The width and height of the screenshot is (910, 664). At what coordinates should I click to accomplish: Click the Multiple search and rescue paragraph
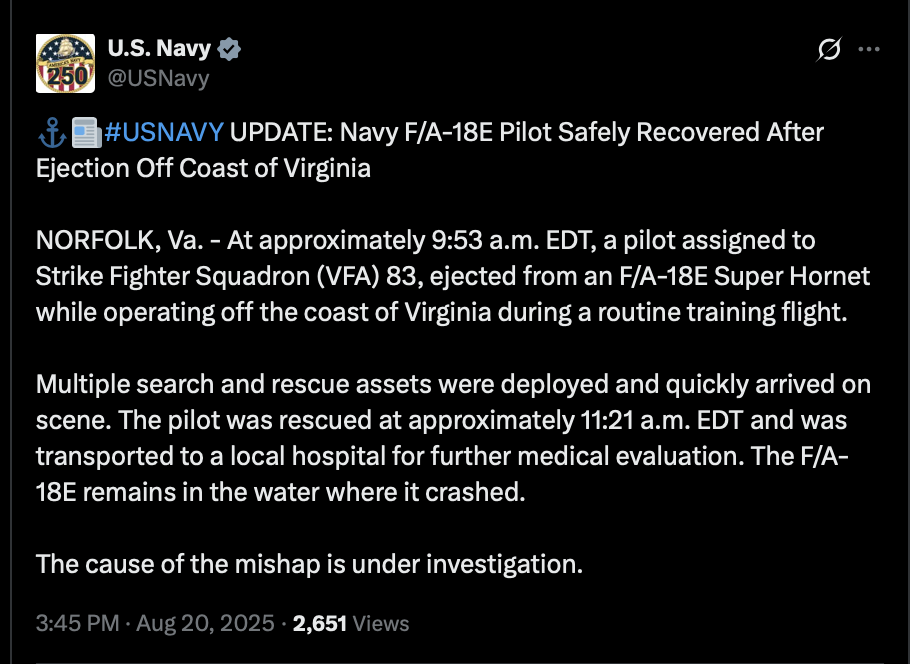pos(453,438)
